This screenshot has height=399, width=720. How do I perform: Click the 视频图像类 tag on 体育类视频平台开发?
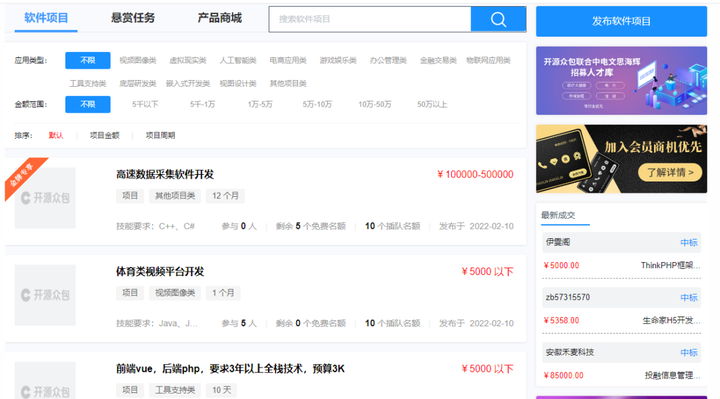[175, 293]
